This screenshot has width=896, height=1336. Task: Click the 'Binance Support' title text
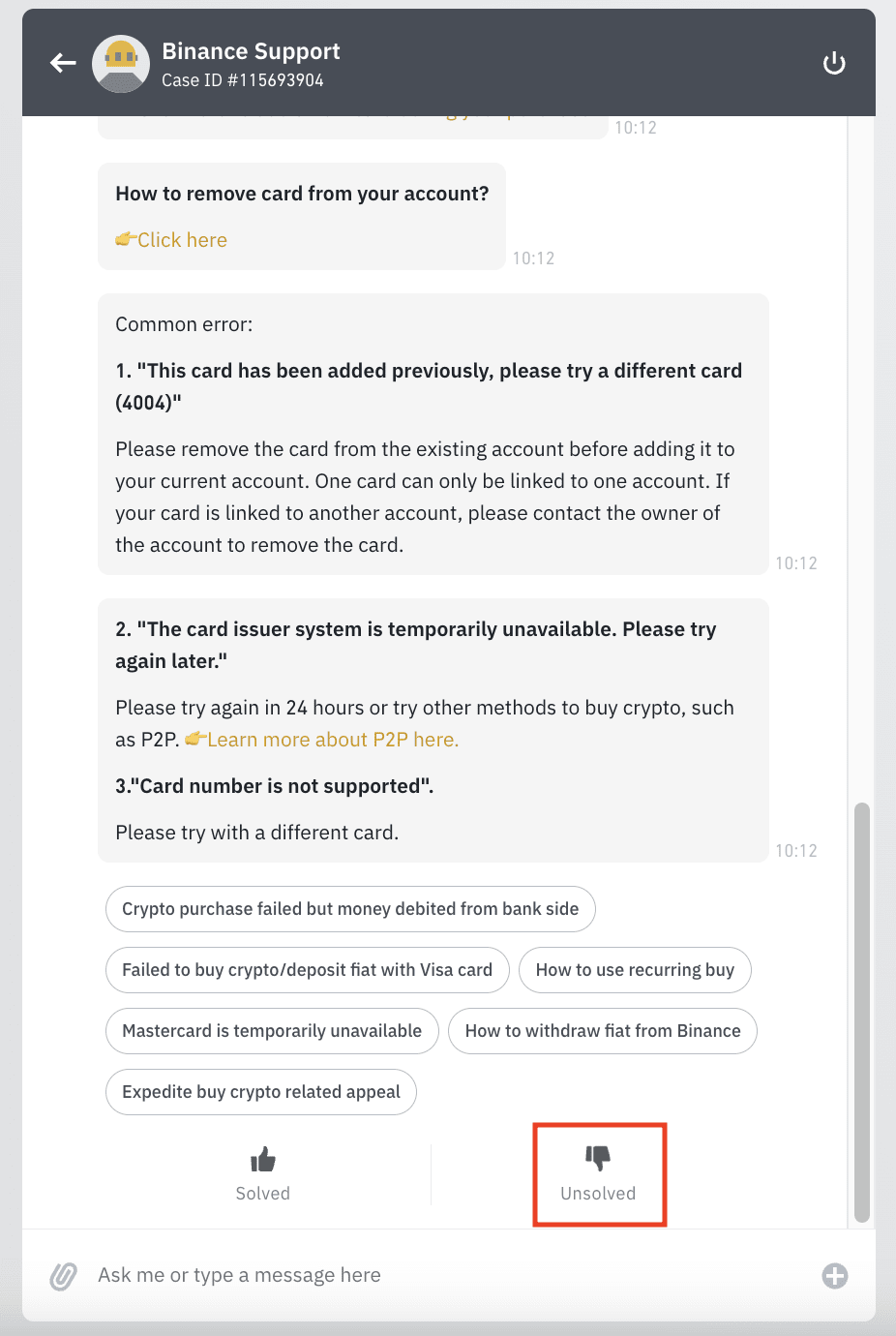251,51
